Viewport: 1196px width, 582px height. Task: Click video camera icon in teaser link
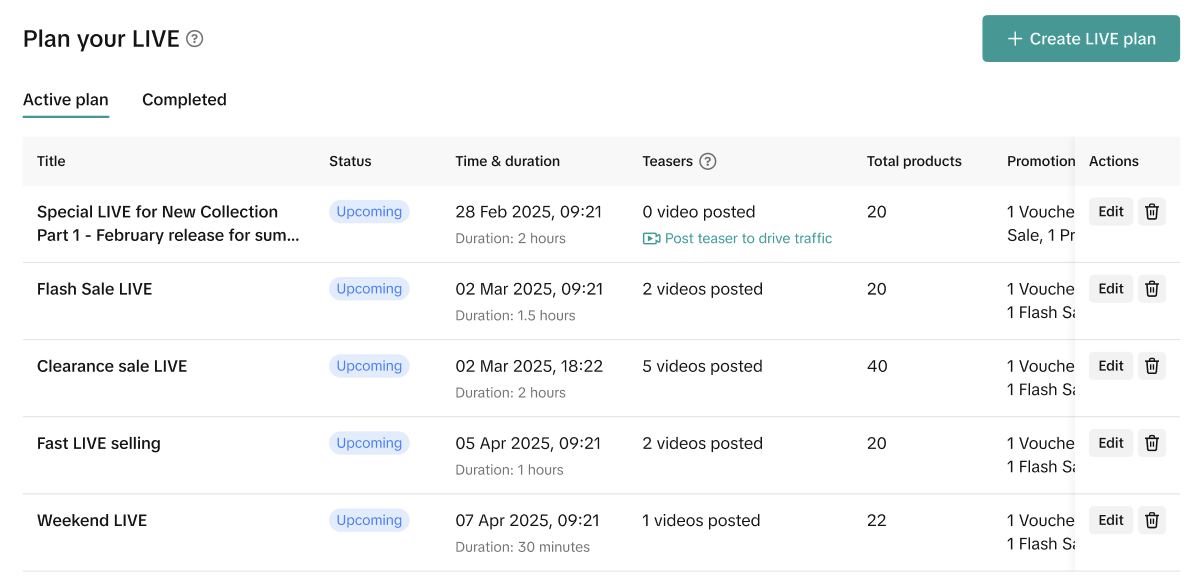651,239
